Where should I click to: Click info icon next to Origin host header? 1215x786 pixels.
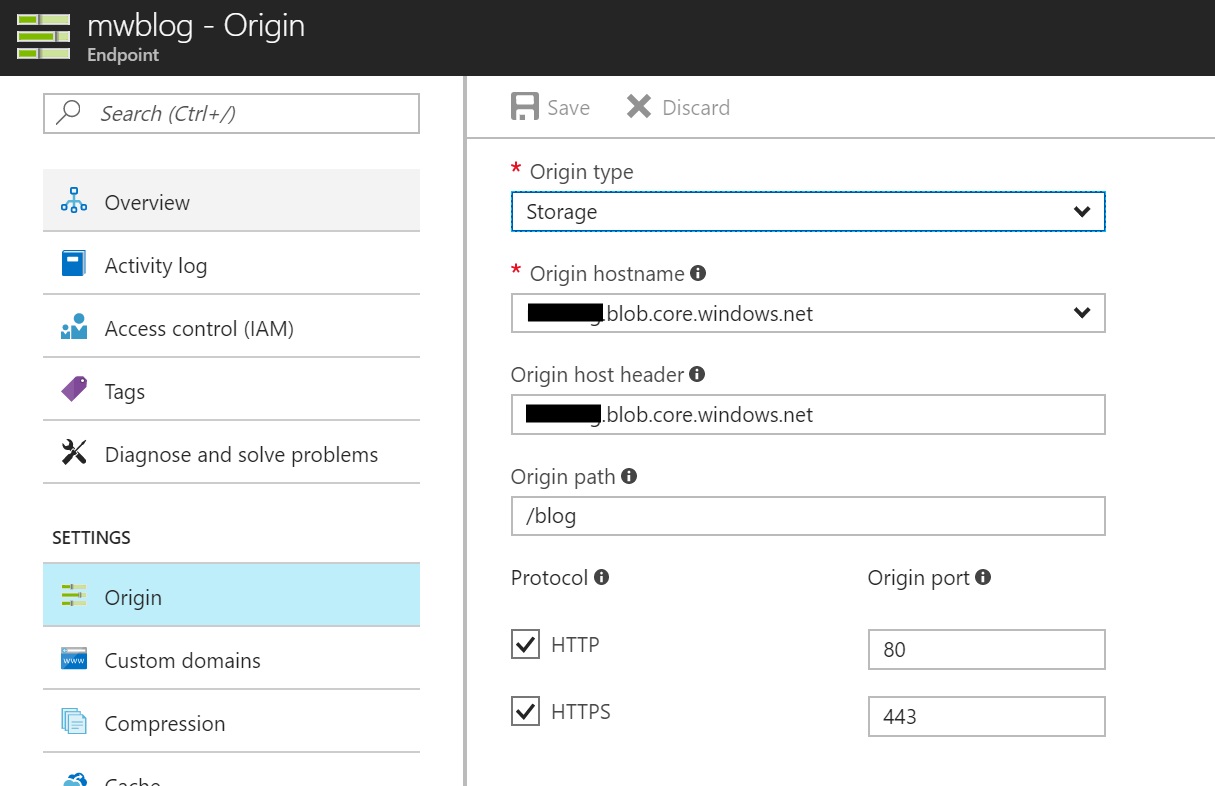pyautogui.click(x=697, y=374)
